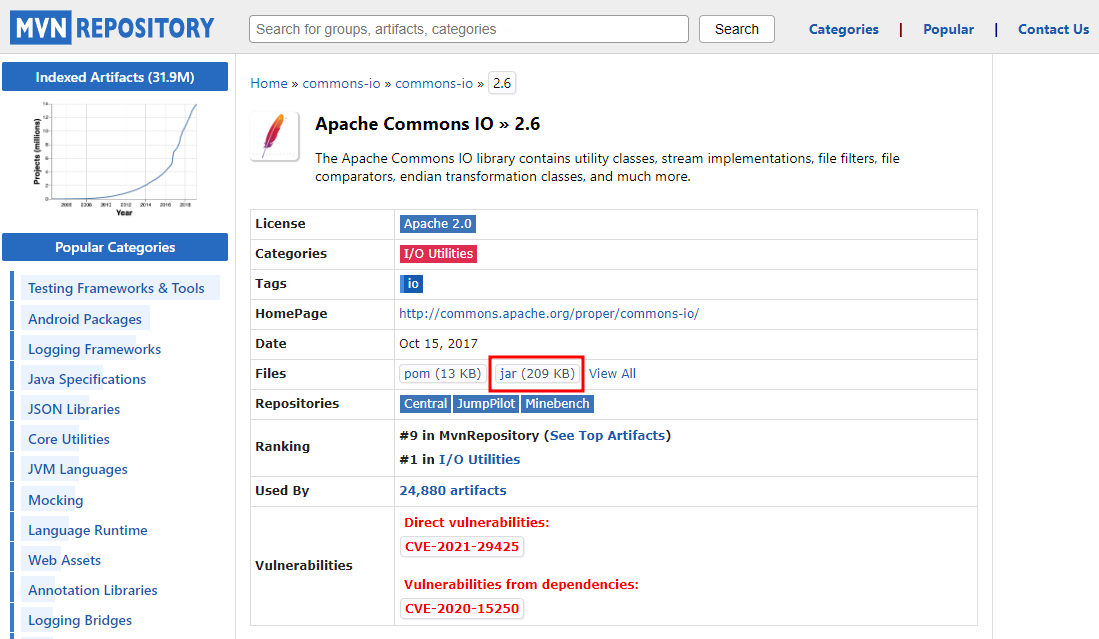1099x639 pixels.
Task: Open I/O Utilities ranking link
Action: [479, 460]
